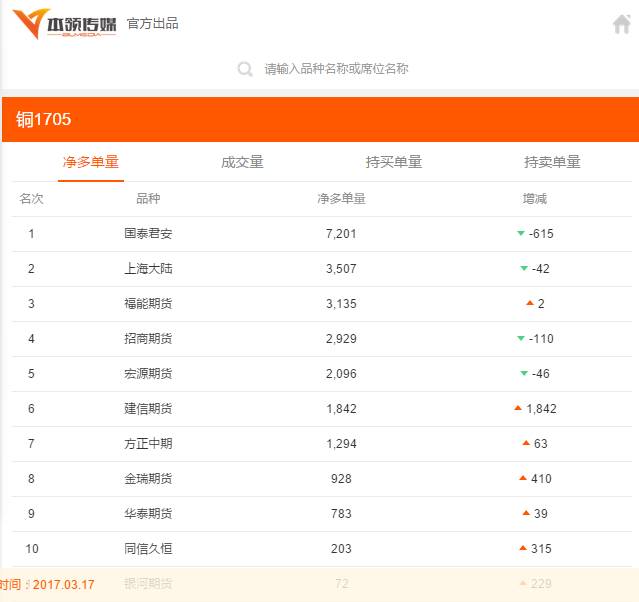Viewport: 639px width, 602px height.
Task: Click the change value -615
Action: [541, 234]
